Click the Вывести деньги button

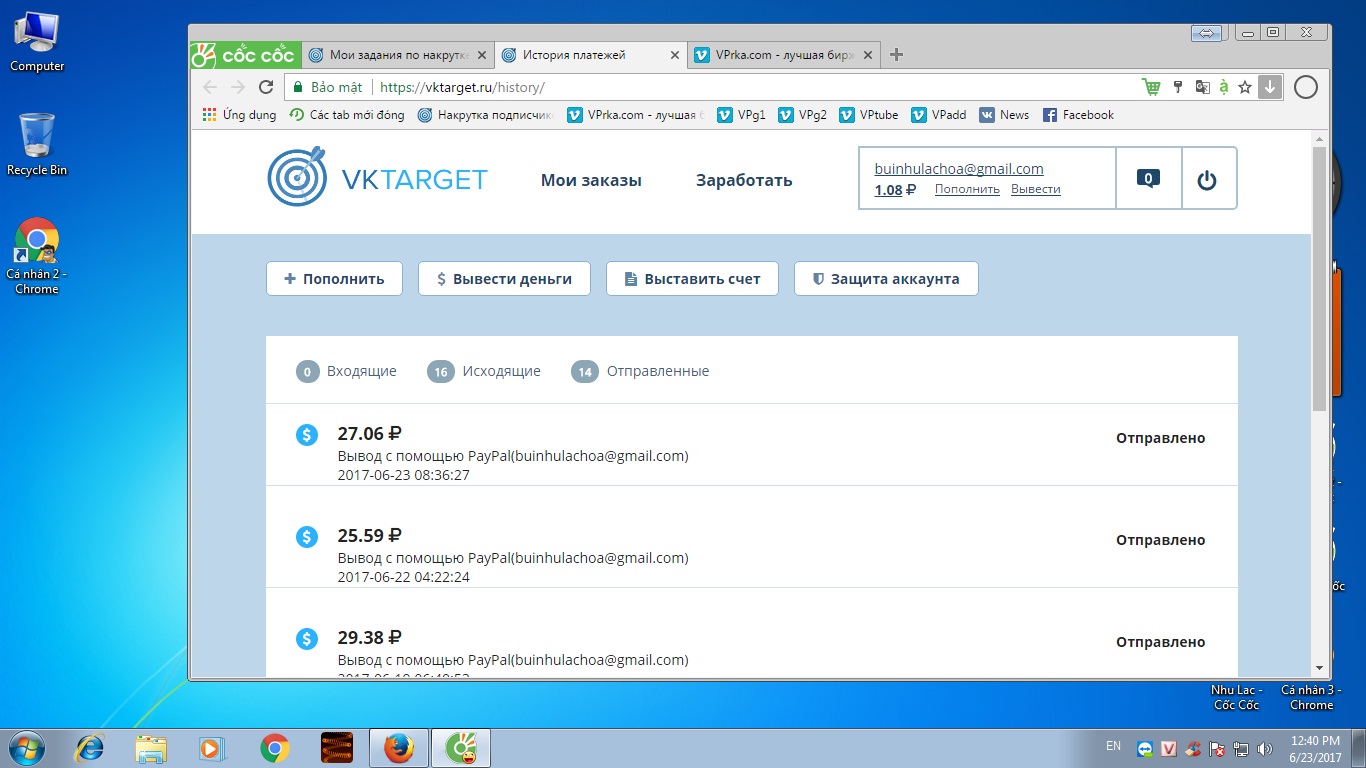pyautogui.click(x=504, y=279)
